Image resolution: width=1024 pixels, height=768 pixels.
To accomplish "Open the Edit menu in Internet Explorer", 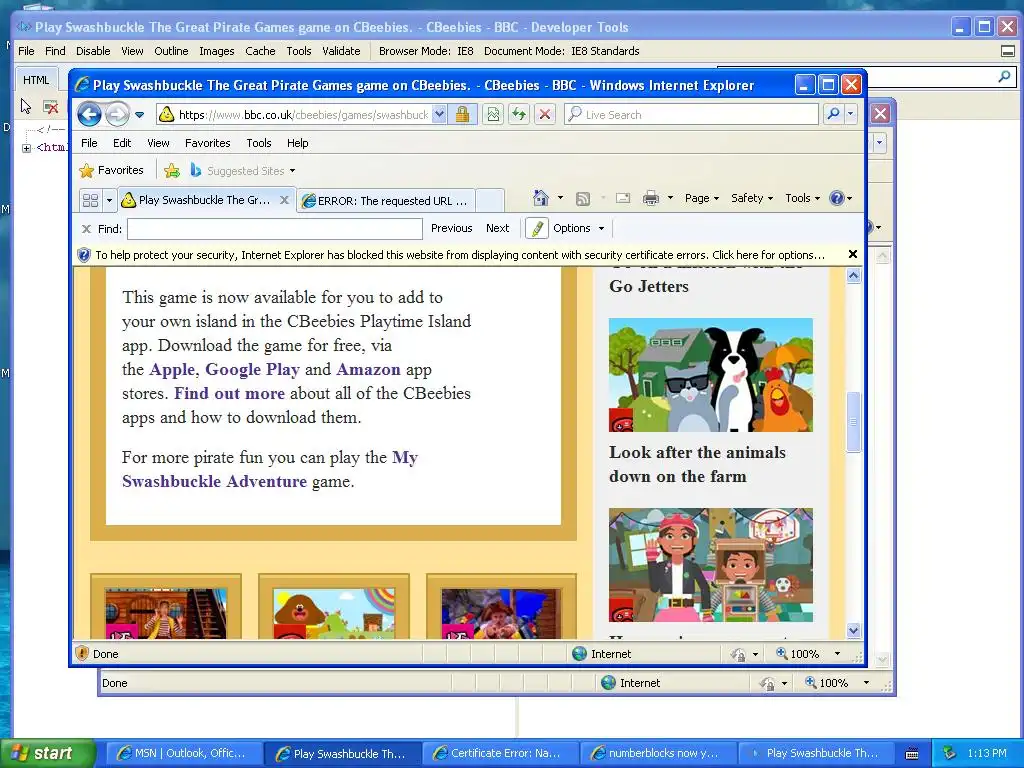I will pos(122,143).
